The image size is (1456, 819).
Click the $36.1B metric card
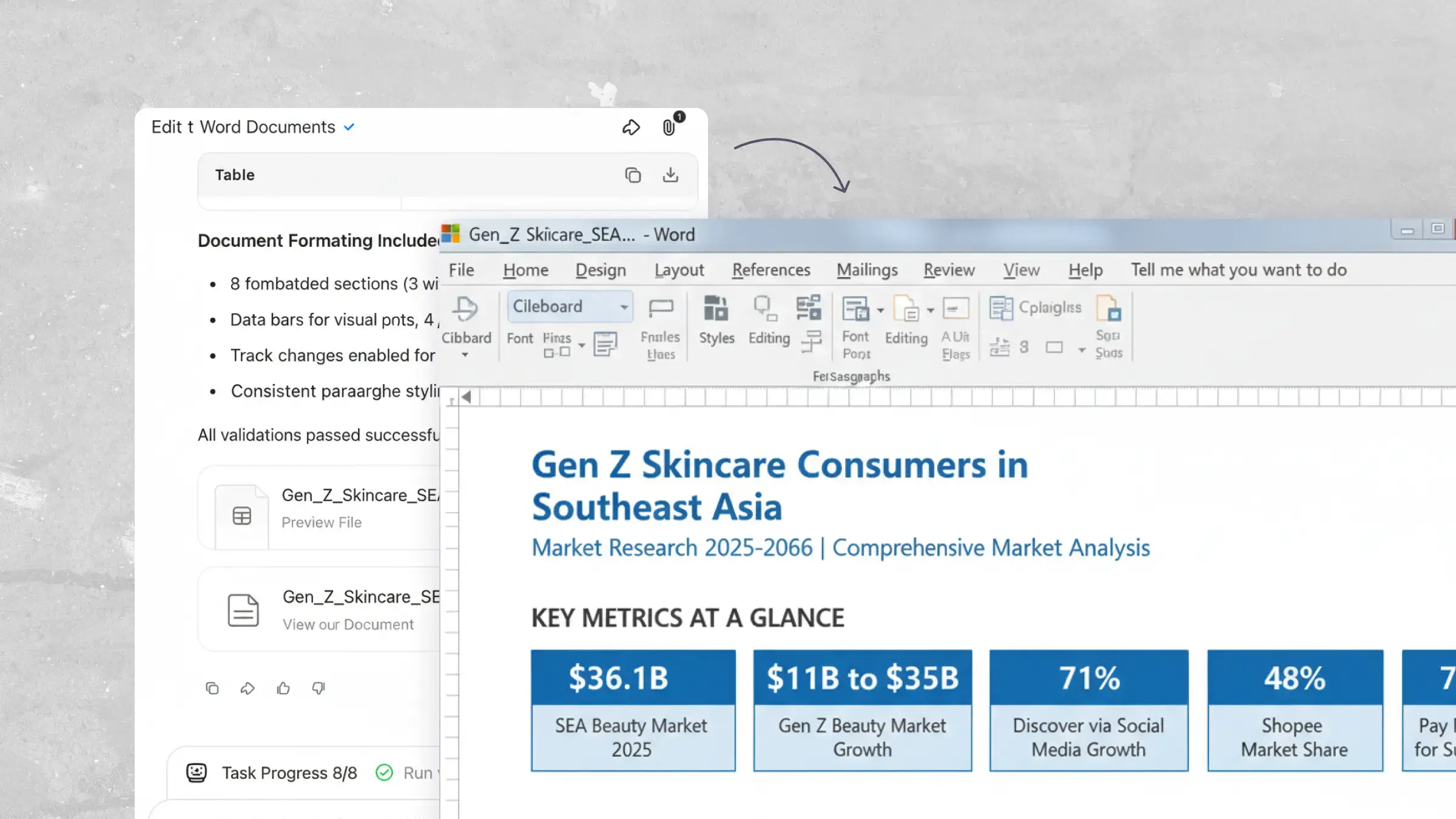tap(633, 710)
